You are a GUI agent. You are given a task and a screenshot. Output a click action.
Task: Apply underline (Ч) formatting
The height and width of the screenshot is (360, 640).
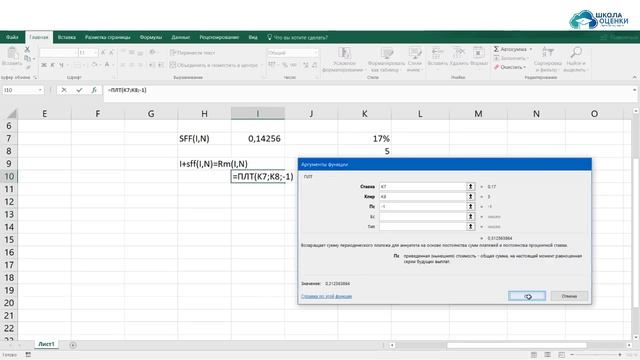point(61,65)
